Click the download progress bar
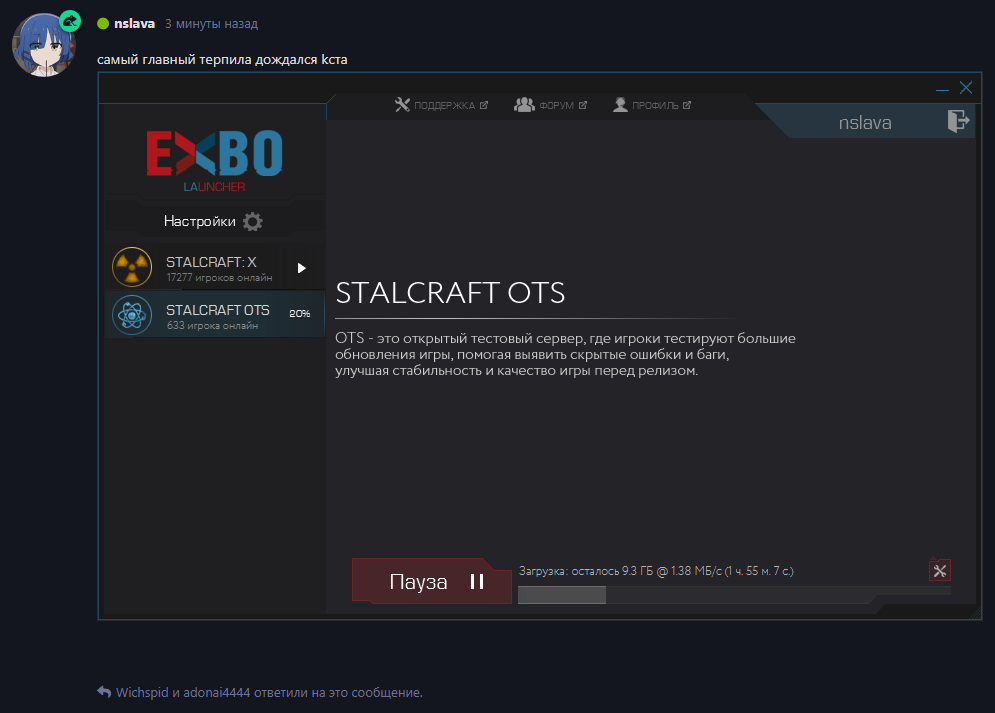995x713 pixels. point(734,595)
